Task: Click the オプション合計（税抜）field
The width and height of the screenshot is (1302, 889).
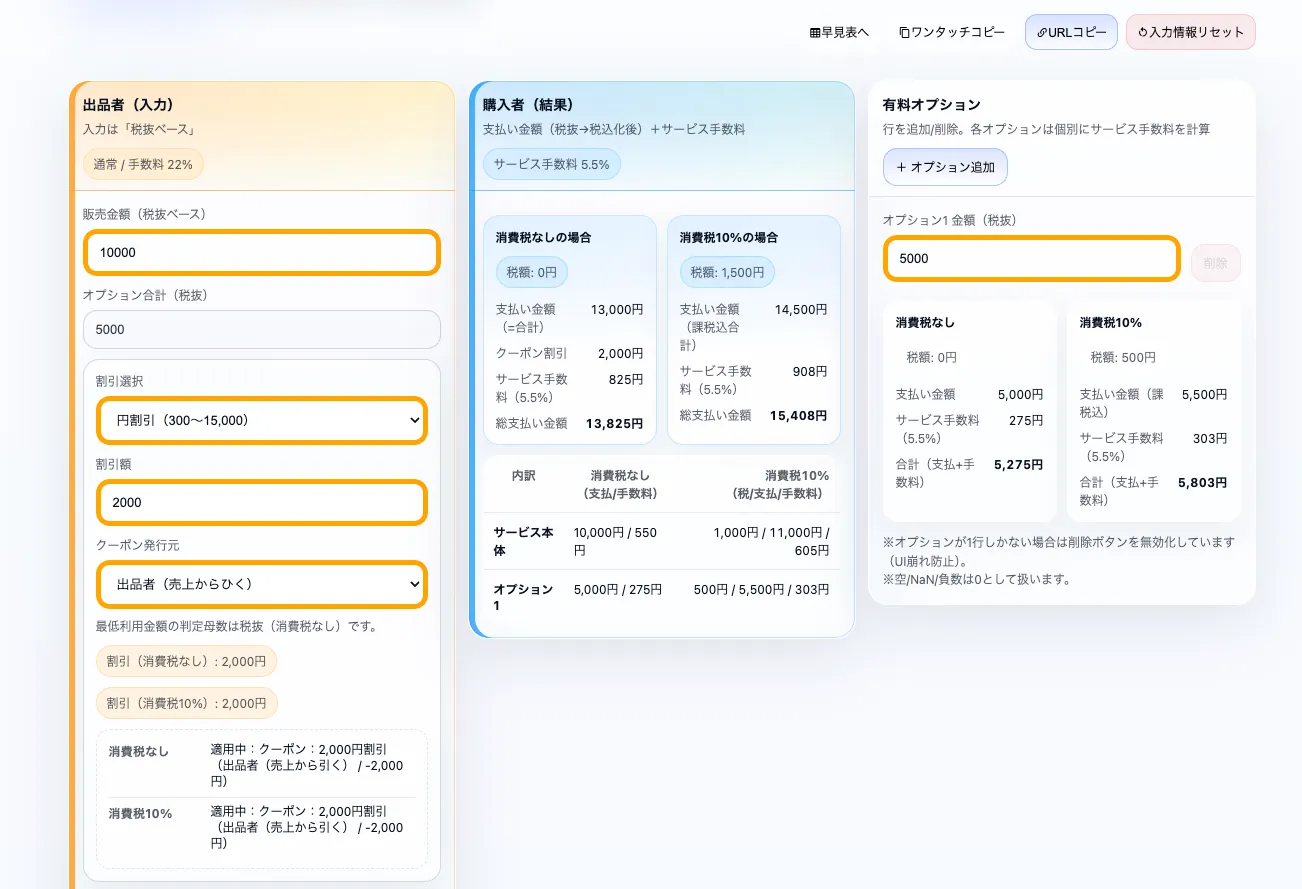Action: click(x=262, y=330)
